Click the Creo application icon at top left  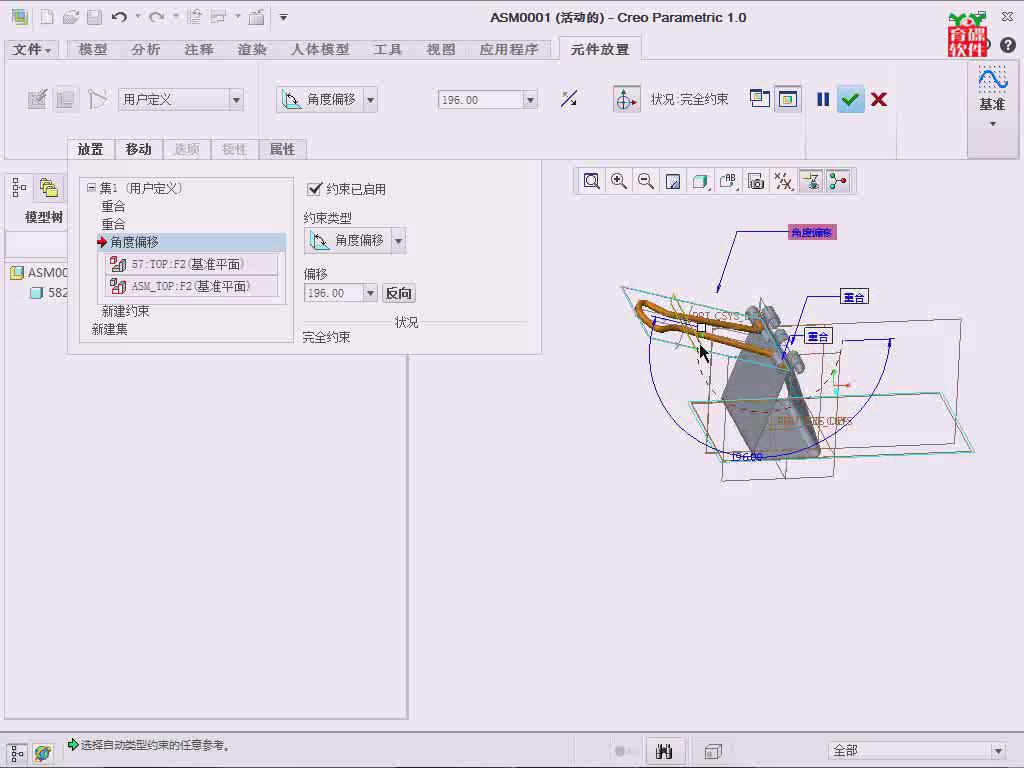pyautogui.click(x=20, y=17)
